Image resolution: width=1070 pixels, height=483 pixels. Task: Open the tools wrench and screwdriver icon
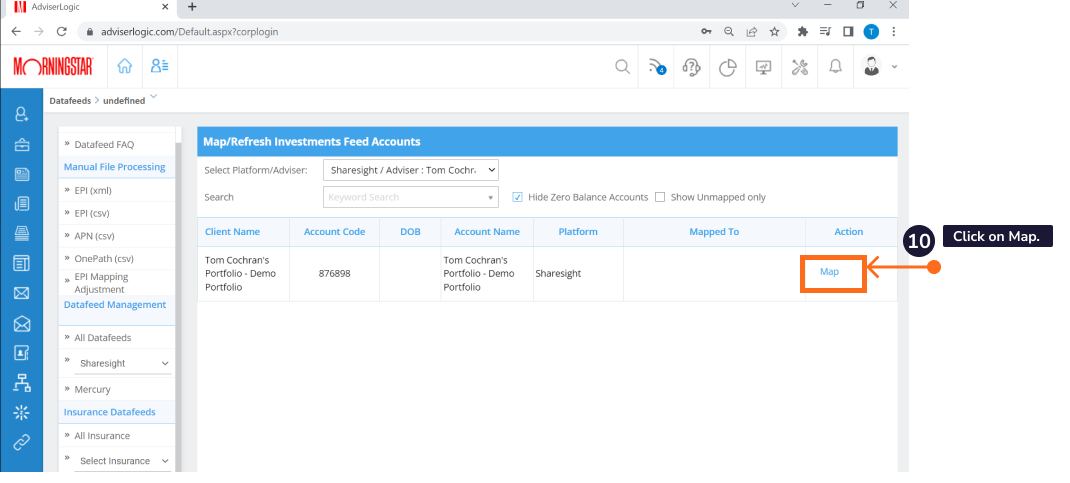[800, 67]
